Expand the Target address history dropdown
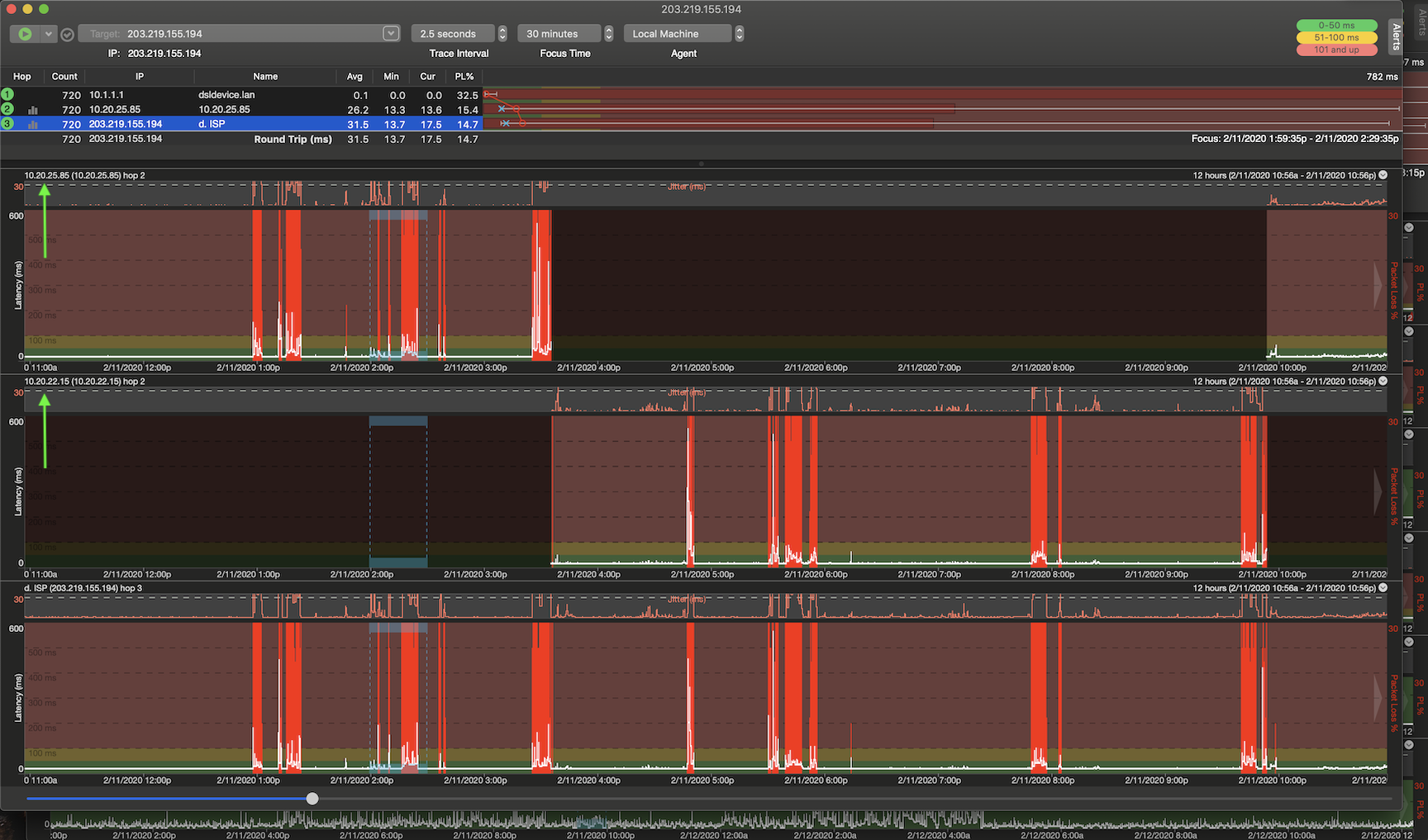The image size is (1428, 840). pos(391,34)
